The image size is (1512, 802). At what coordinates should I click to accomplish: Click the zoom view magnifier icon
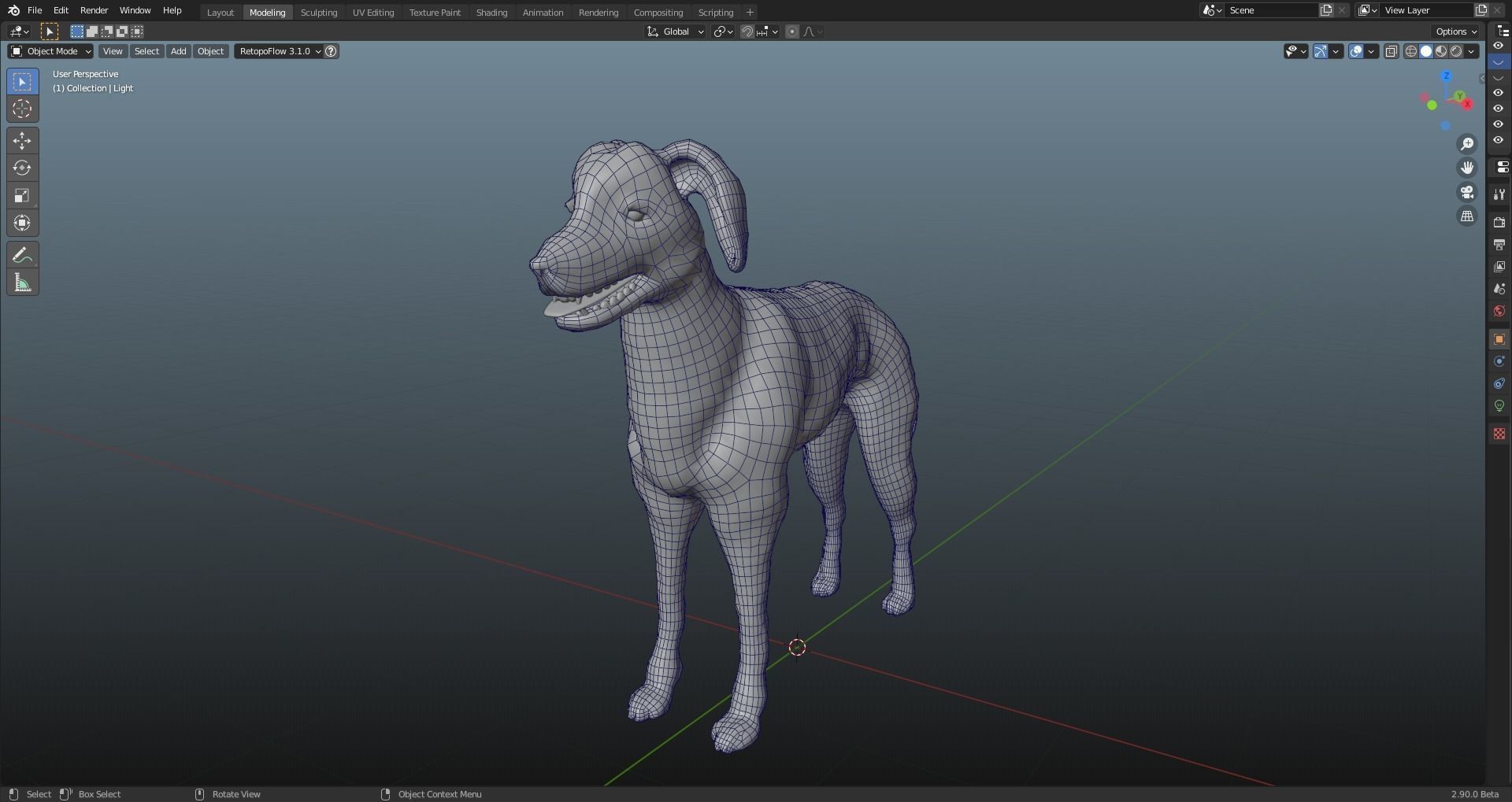coord(1467,144)
